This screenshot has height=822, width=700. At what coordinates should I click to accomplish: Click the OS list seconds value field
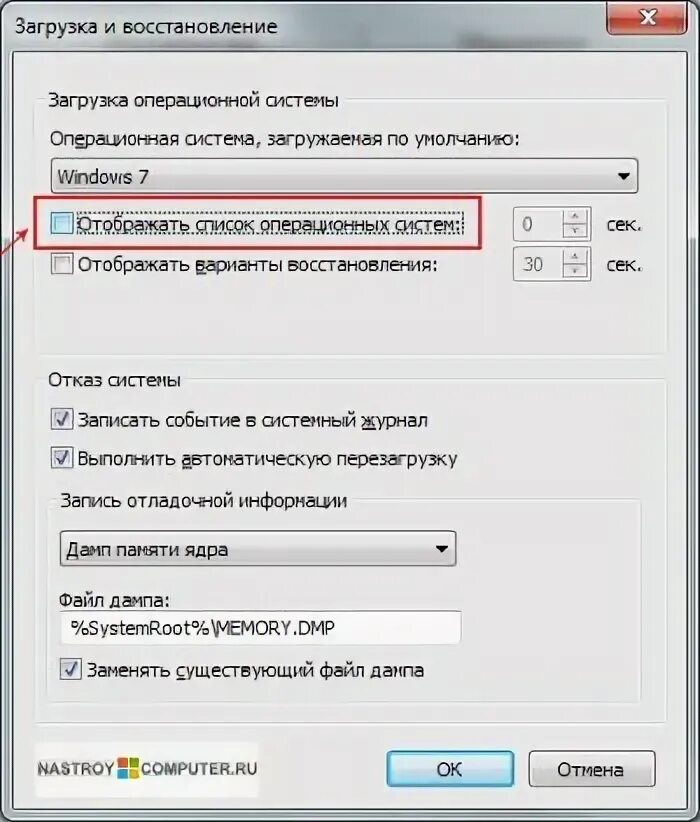pyautogui.click(x=539, y=224)
